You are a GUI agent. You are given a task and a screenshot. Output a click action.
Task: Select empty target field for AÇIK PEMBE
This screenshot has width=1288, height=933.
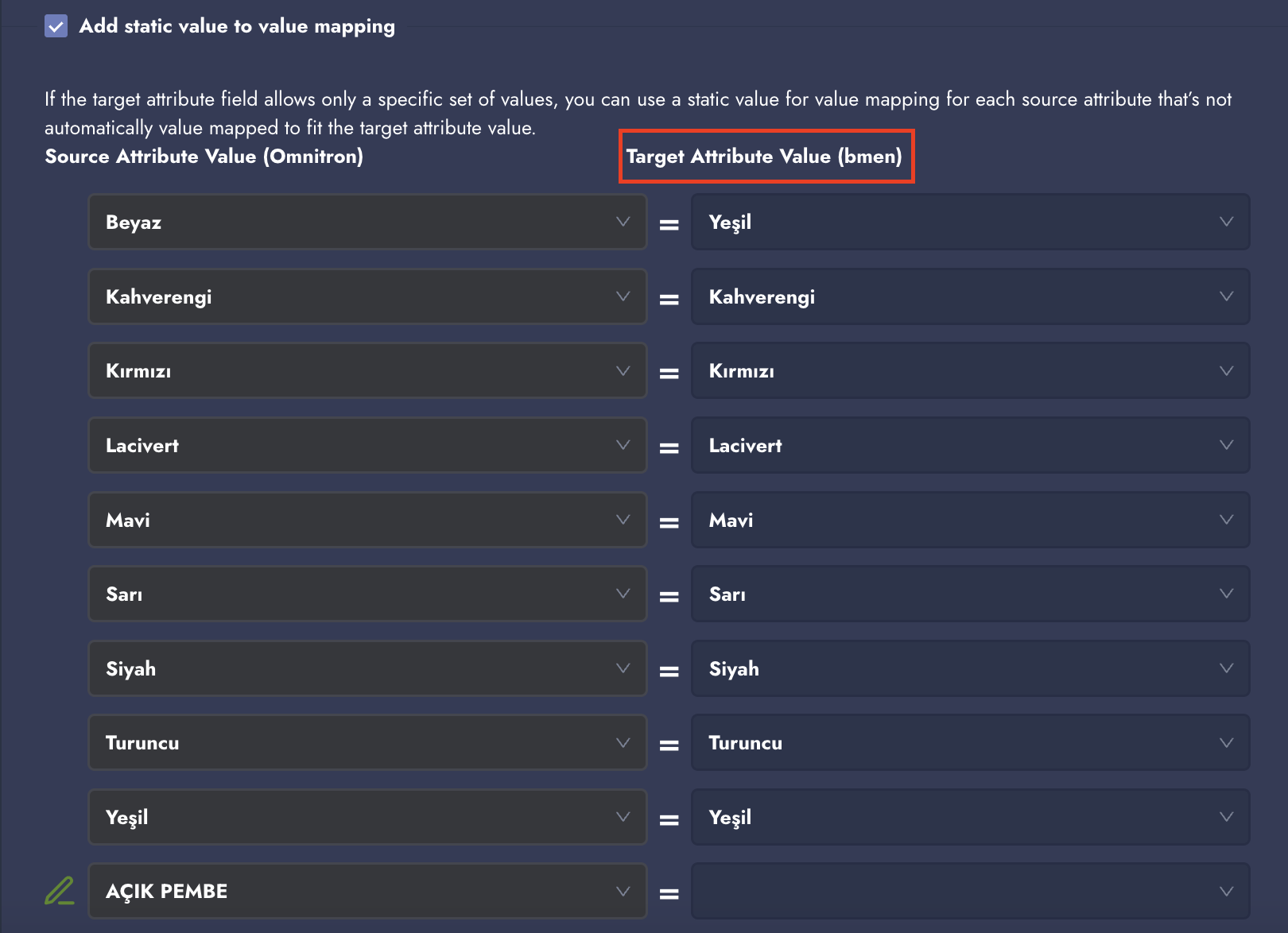pyautogui.click(x=969, y=891)
